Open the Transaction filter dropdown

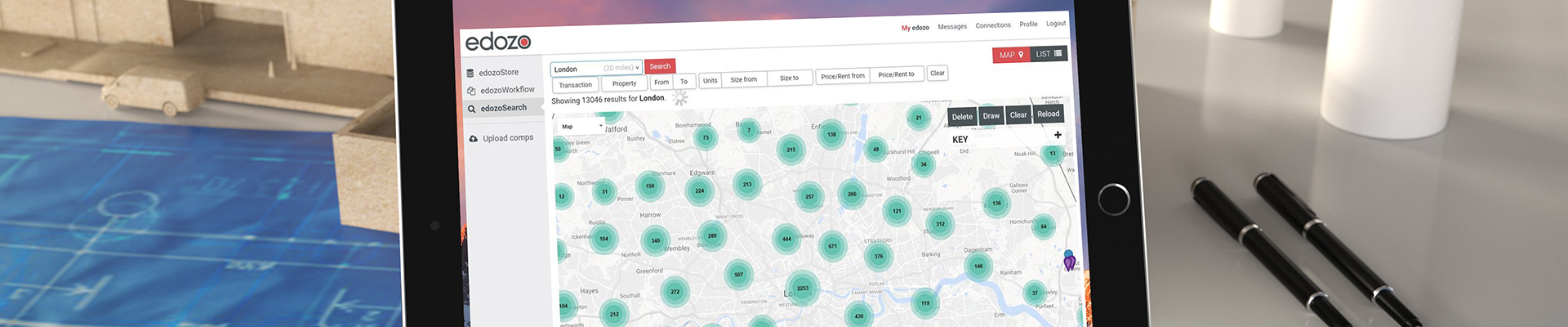576,85
